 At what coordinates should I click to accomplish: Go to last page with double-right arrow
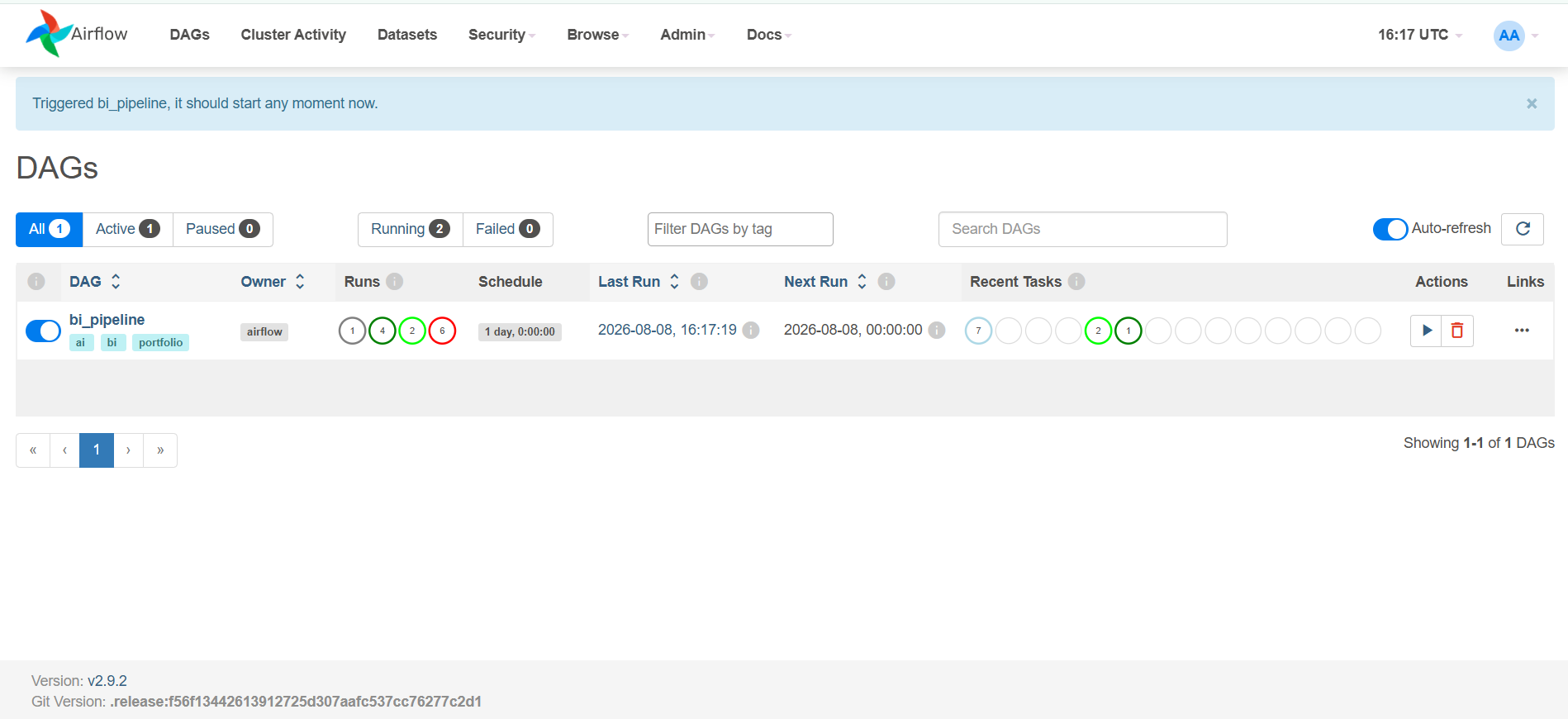point(160,450)
